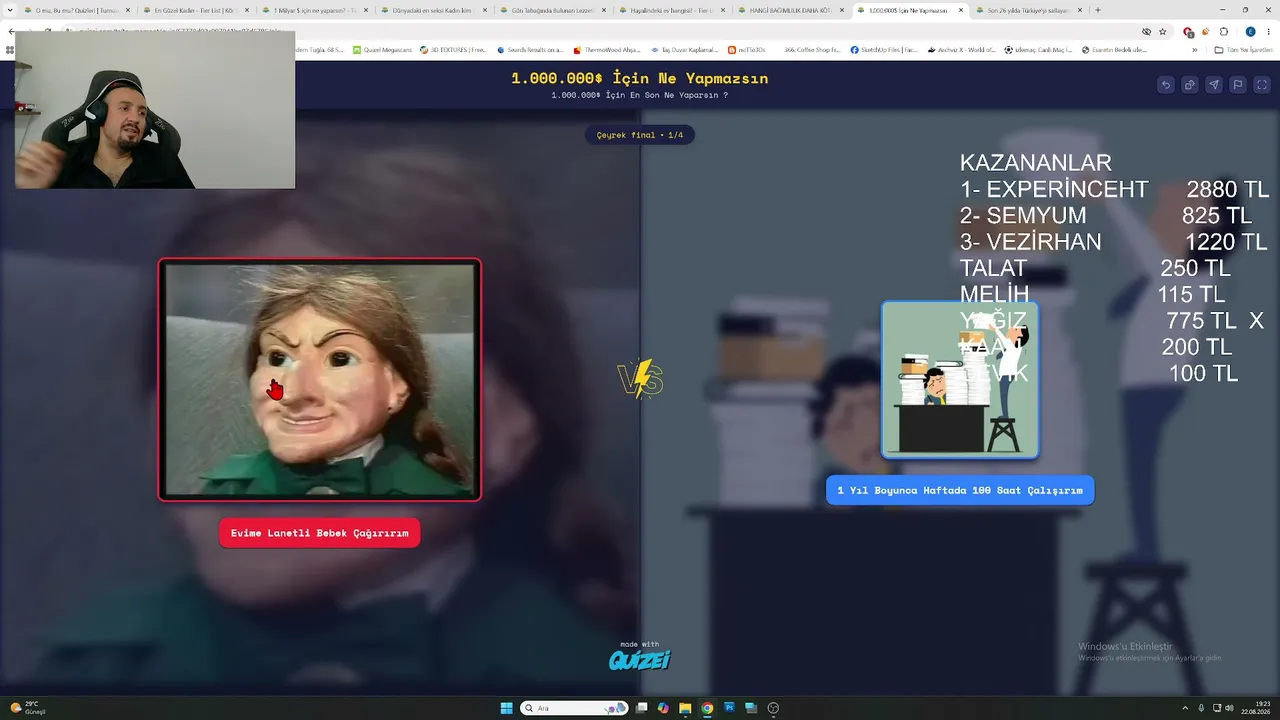Expand the bookmarks overflow chevron
This screenshot has height=720, width=1280.
1194,49
